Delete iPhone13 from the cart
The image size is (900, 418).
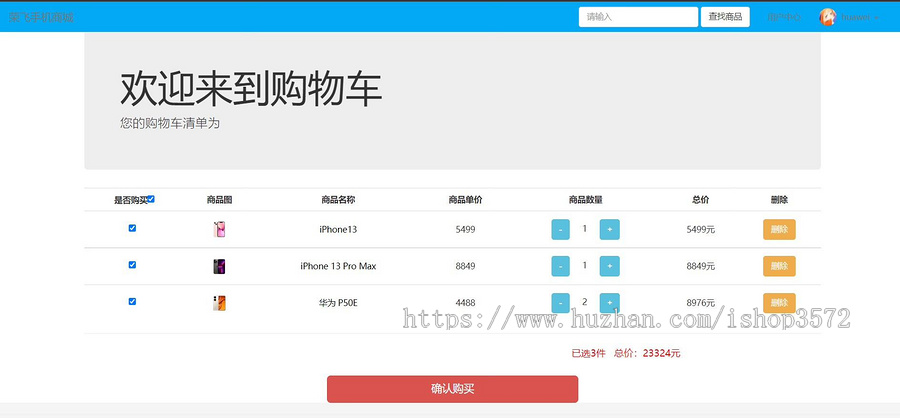pyautogui.click(x=779, y=230)
